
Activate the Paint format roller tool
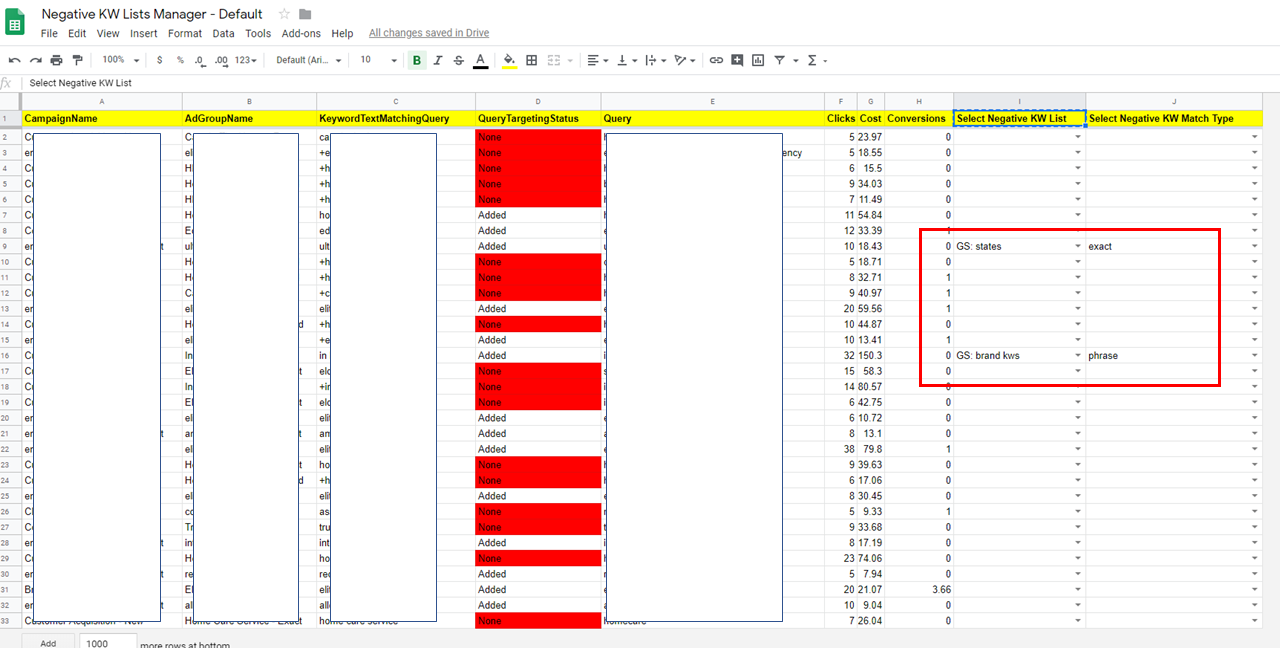[x=77, y=60]
